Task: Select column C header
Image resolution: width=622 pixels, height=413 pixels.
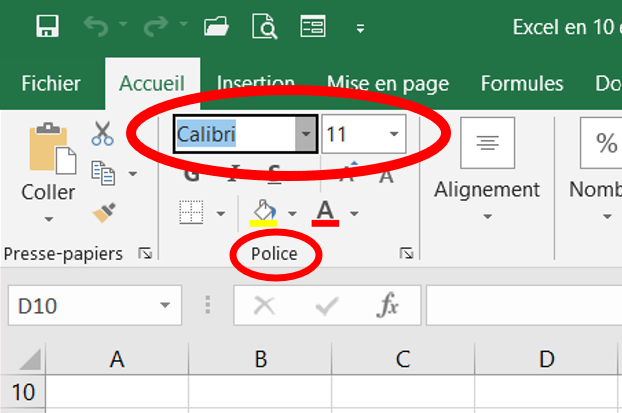Action: (403, 359)
